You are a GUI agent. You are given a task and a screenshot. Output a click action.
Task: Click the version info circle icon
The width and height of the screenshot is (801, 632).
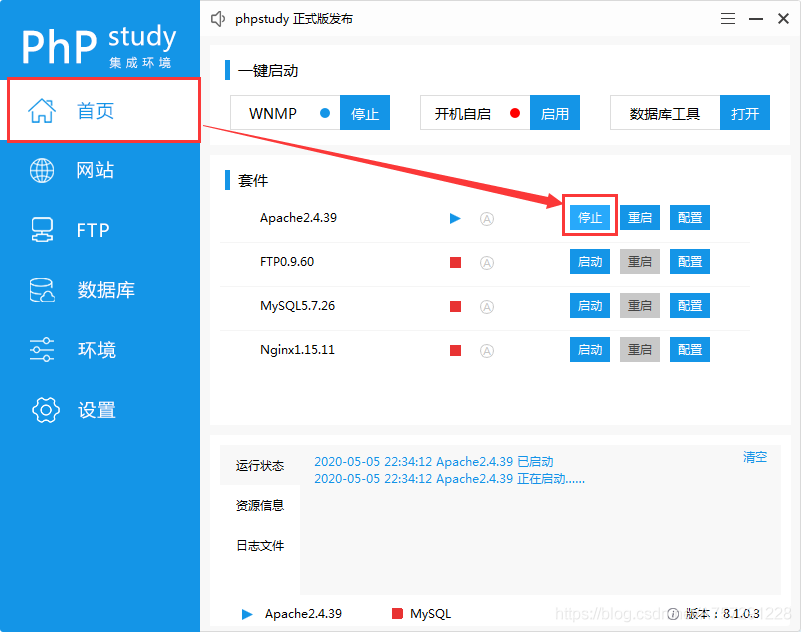pyautogui.click(x=673, y=614)
